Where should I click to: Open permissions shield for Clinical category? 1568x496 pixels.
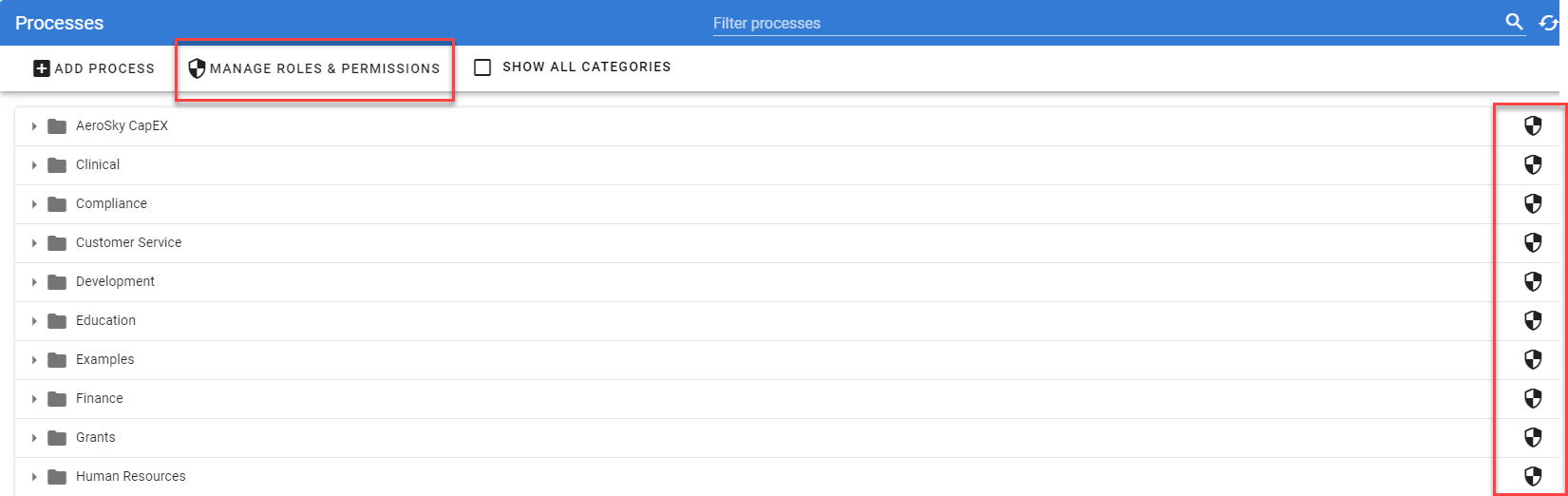click(x=1533, y=165)
